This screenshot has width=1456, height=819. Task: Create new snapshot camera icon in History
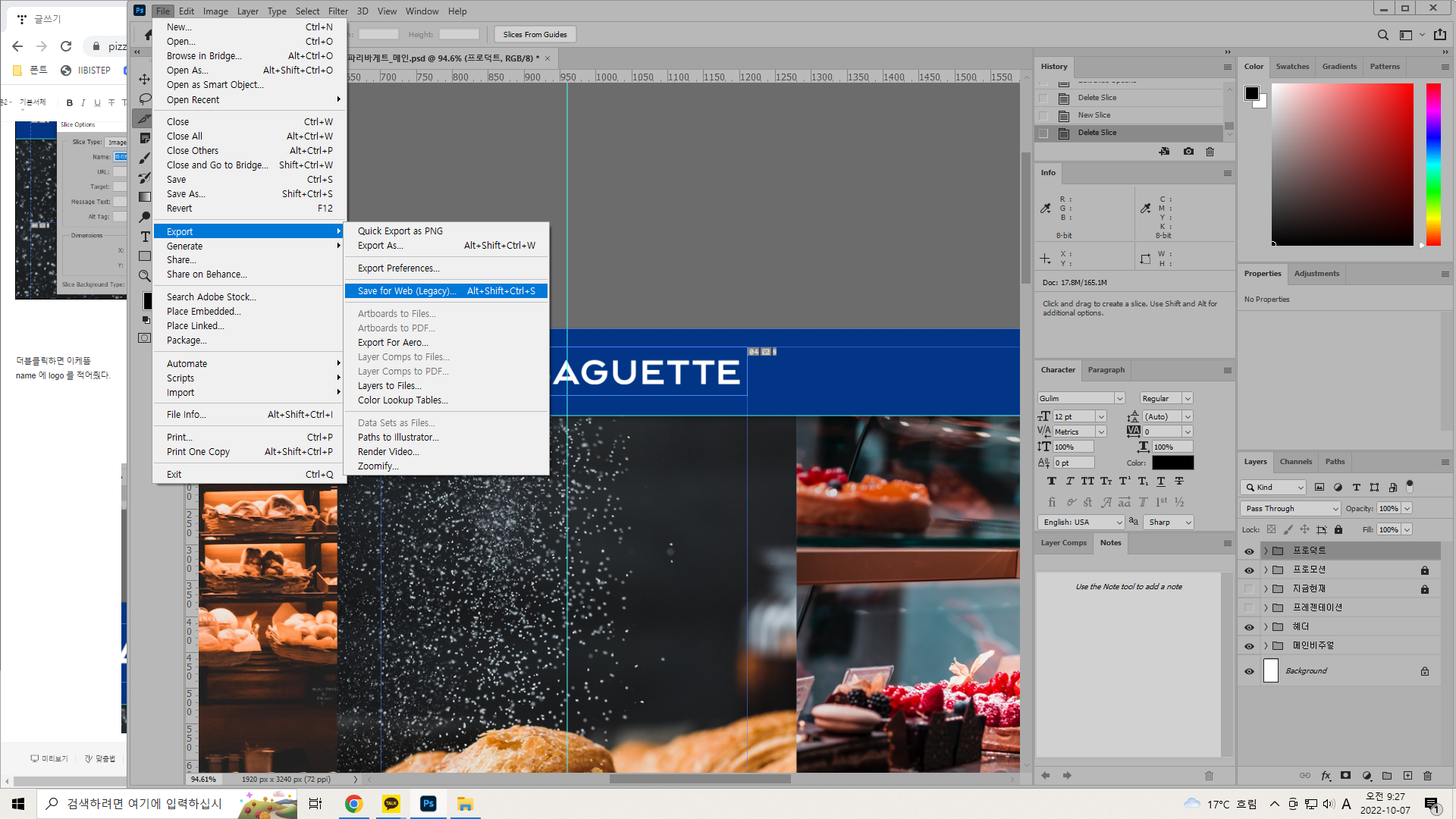[1188, 152]
